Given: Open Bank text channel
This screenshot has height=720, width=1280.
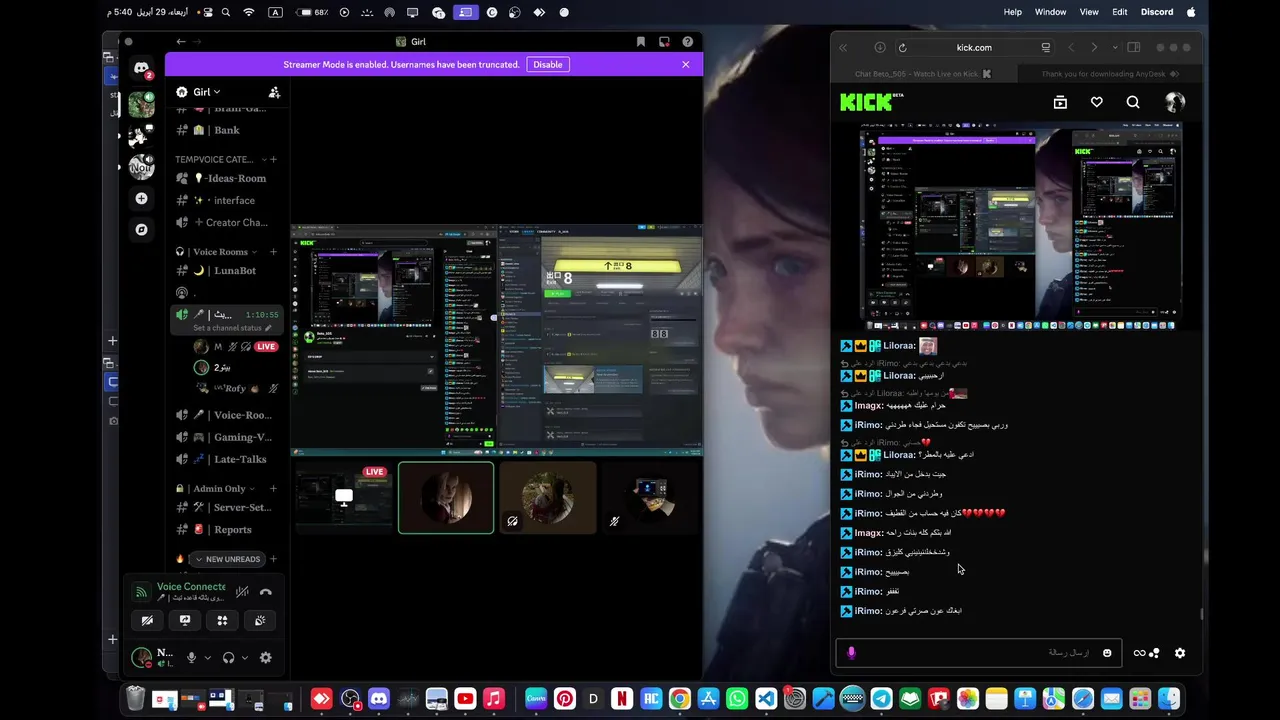Looking at the screenshot, I should click(x=227, y=130).
